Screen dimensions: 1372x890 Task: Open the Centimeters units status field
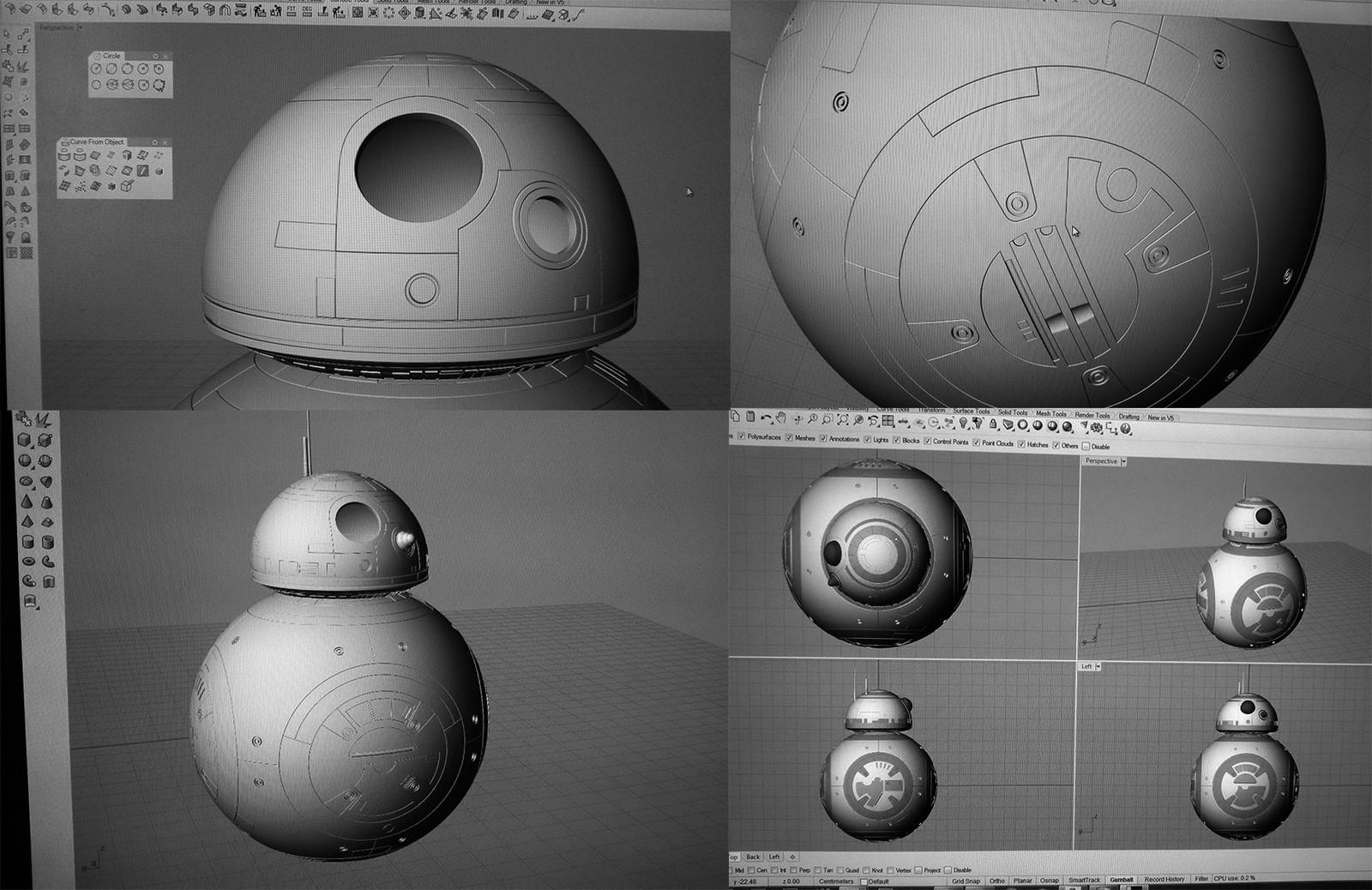click(836, 881)
